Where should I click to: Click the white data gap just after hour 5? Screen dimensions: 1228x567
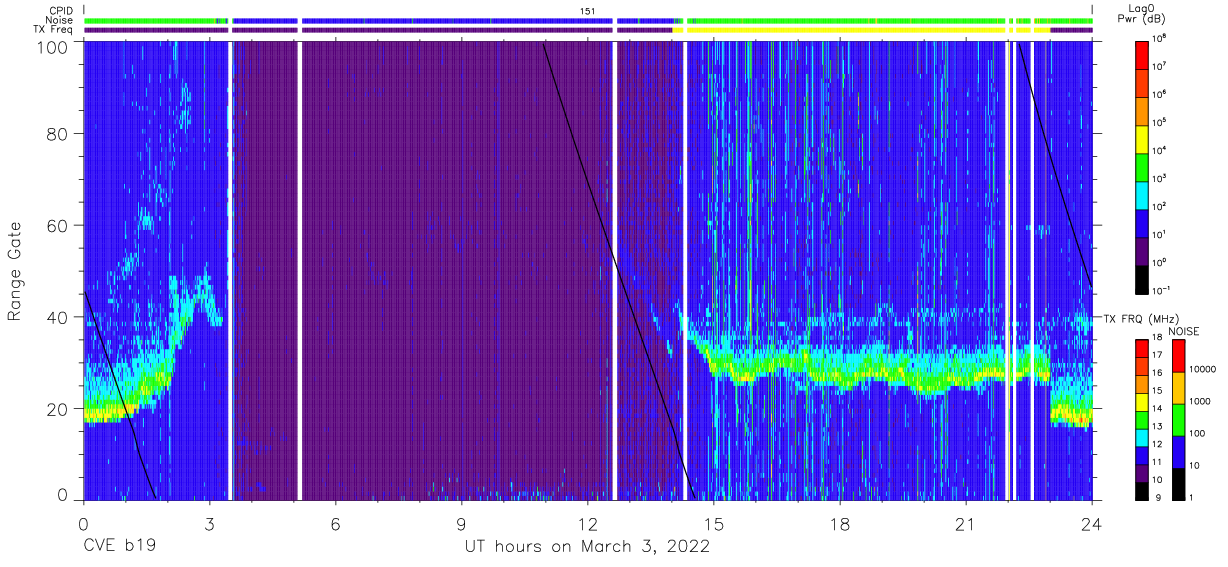coord(299,270)
